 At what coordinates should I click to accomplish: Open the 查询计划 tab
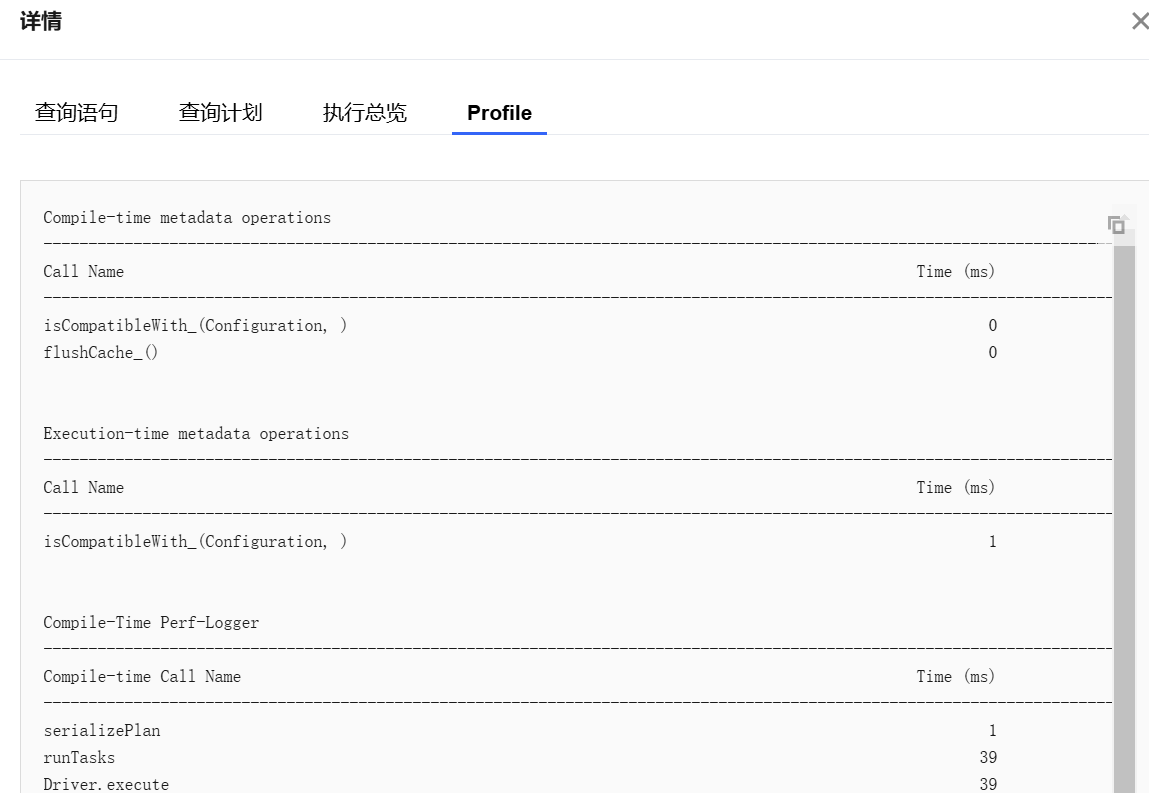click(x=220, y=113)
